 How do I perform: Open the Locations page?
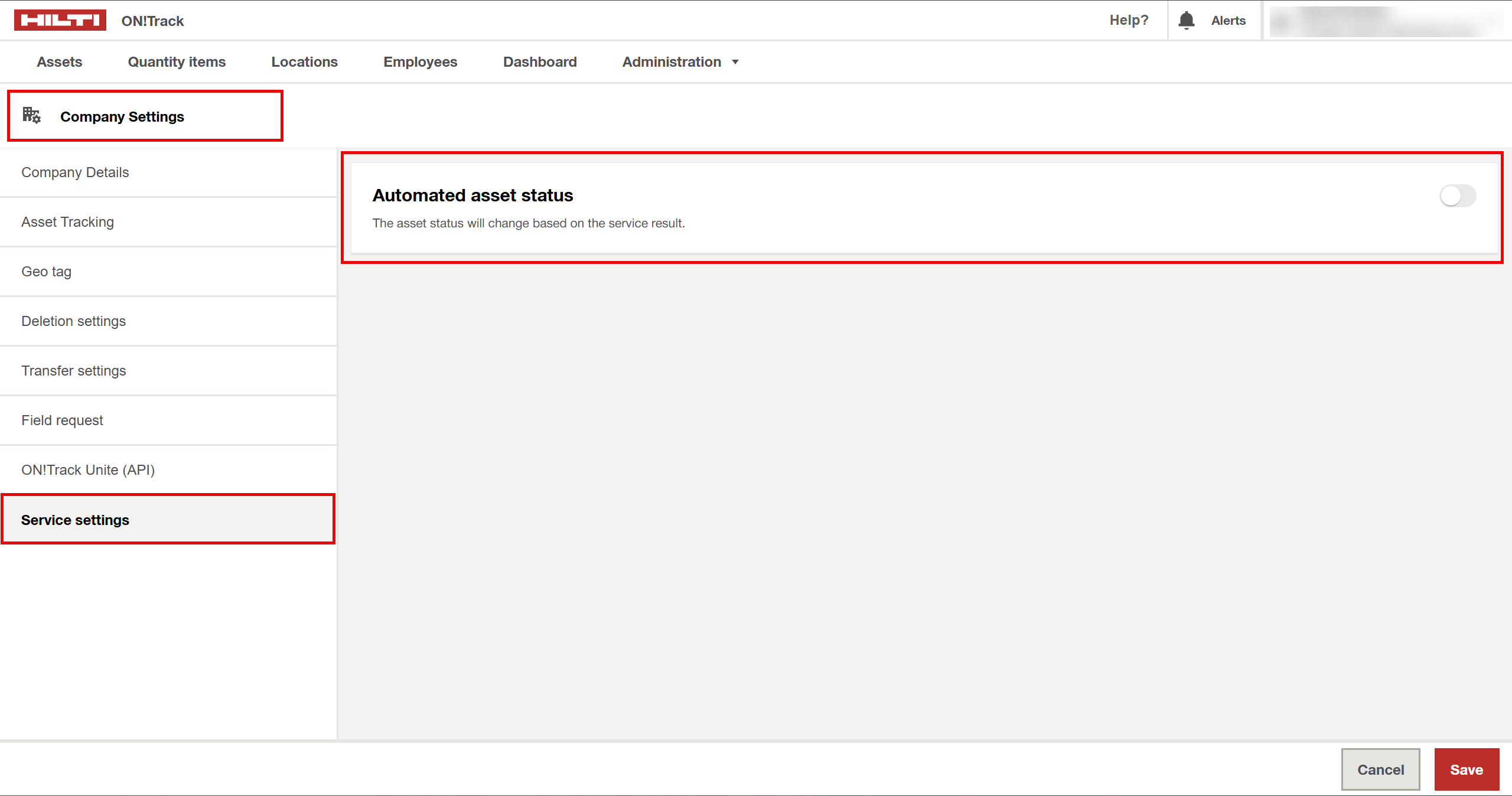304,62
